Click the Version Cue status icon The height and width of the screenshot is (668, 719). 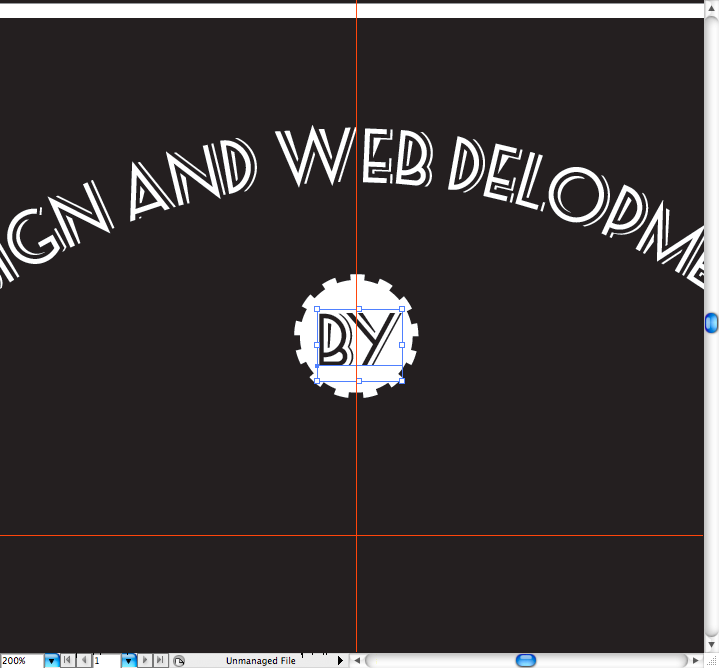click(x=179, y=661)
